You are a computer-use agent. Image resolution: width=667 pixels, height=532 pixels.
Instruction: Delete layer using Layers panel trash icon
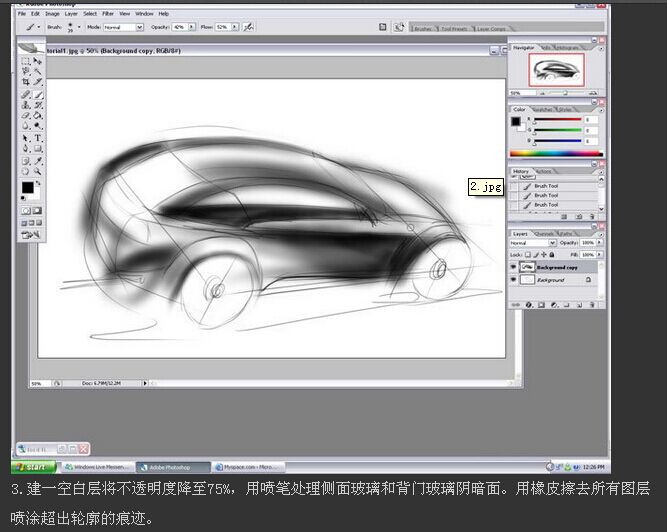click(x=592, y=305)
